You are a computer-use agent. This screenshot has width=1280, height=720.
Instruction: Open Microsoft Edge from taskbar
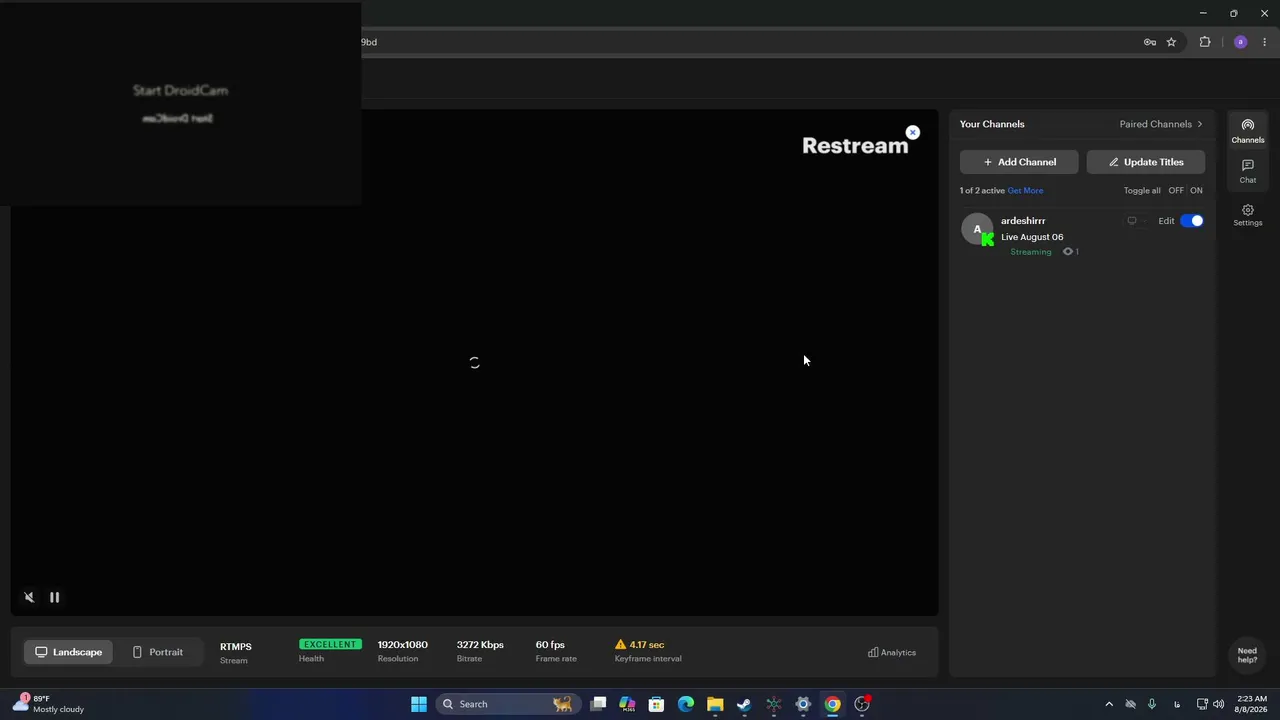[686, 704]
